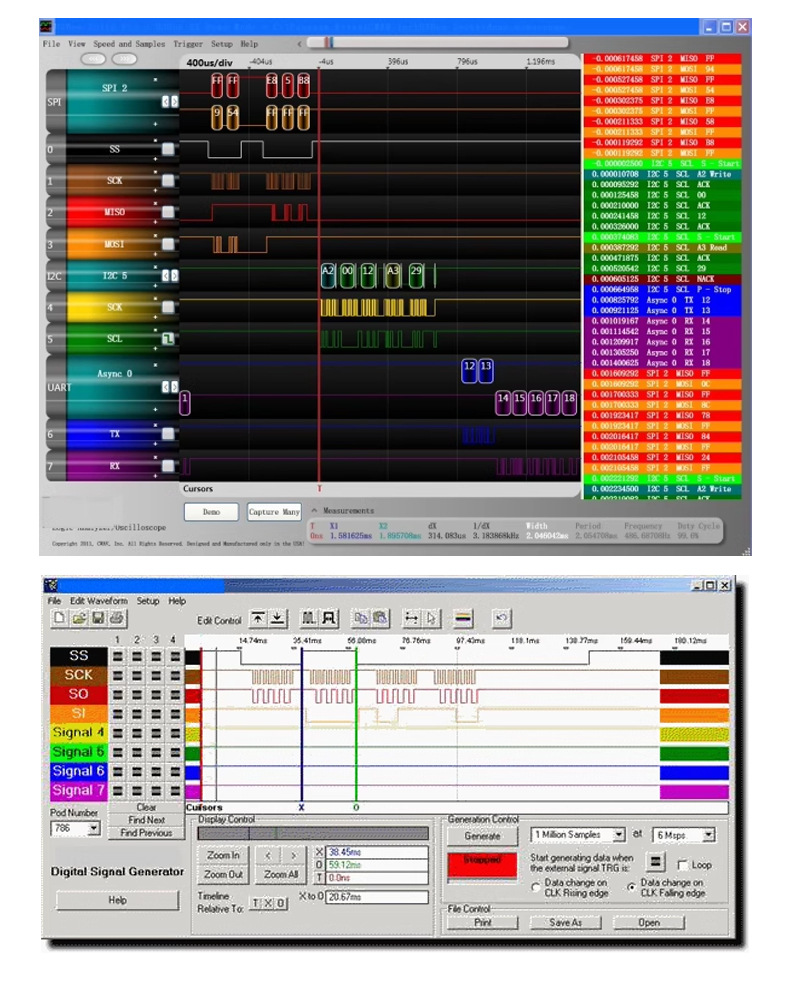Select Data change on CLK Falling edge
Screen dimensions: 790x1007
click(631, 887)
